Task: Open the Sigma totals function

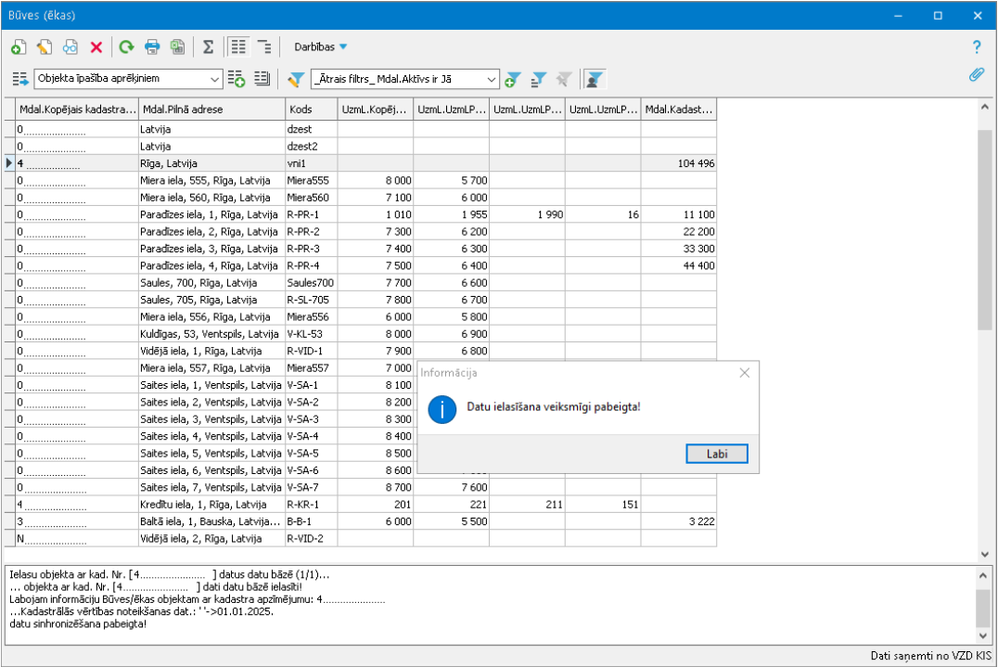Action: (x=208, y=47)
